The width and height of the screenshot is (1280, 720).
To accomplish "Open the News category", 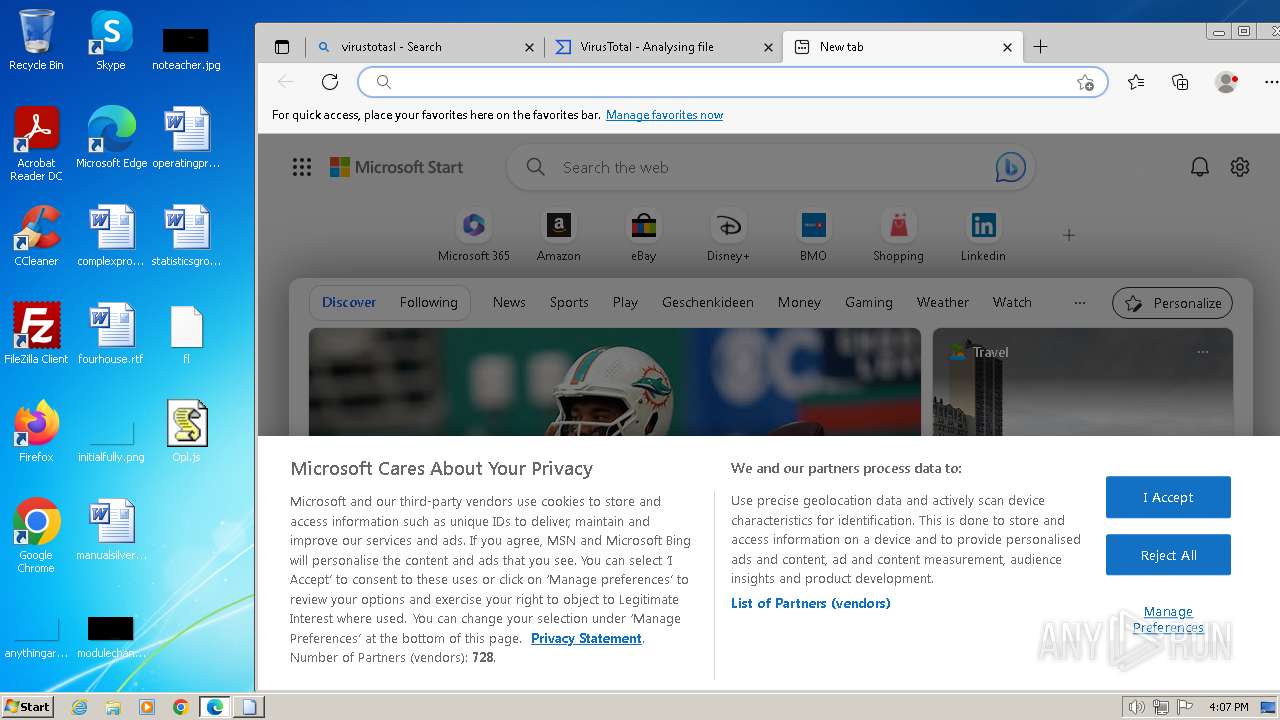I will point(509,302).
